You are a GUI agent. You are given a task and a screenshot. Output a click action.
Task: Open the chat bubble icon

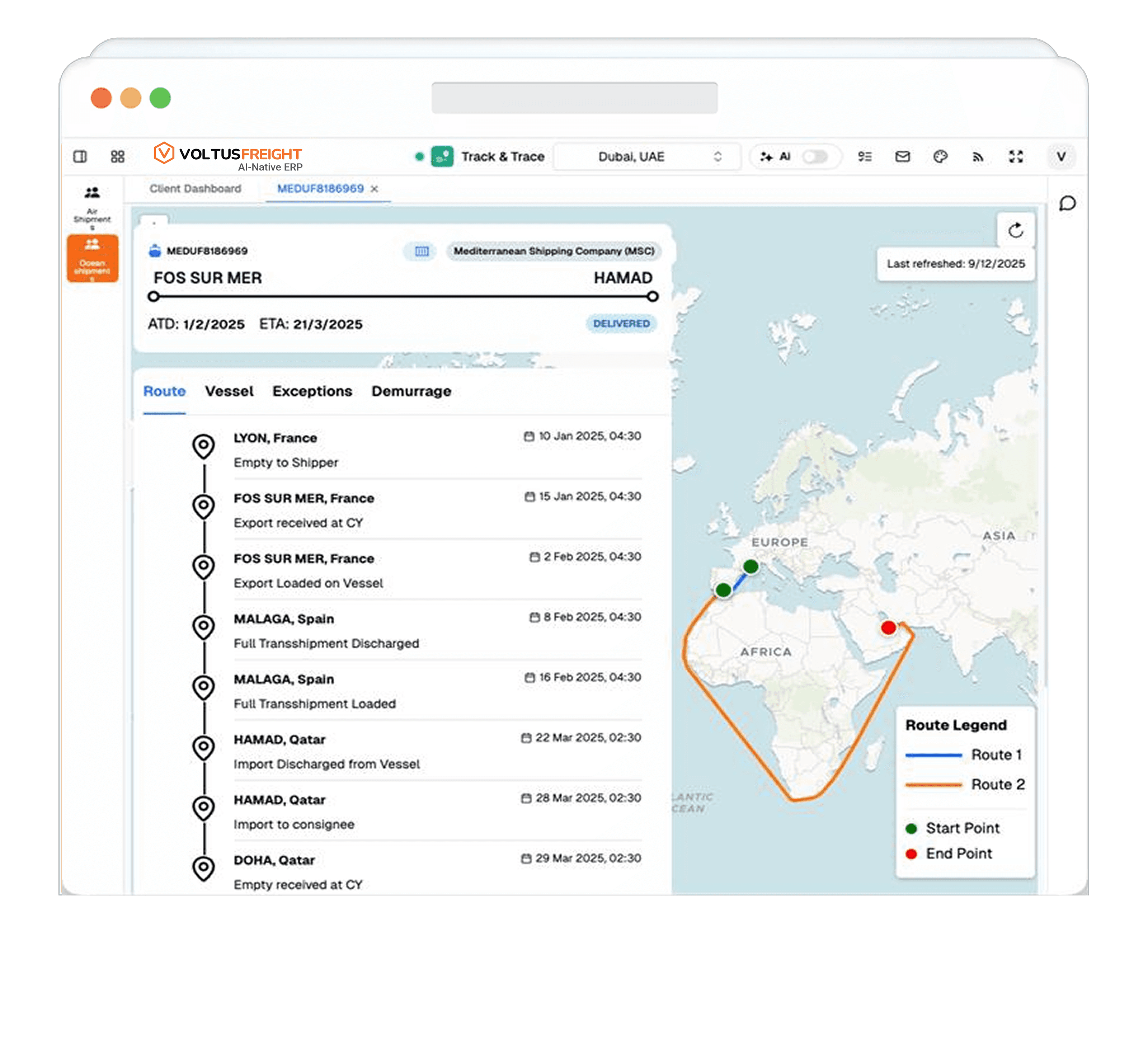1067,203
